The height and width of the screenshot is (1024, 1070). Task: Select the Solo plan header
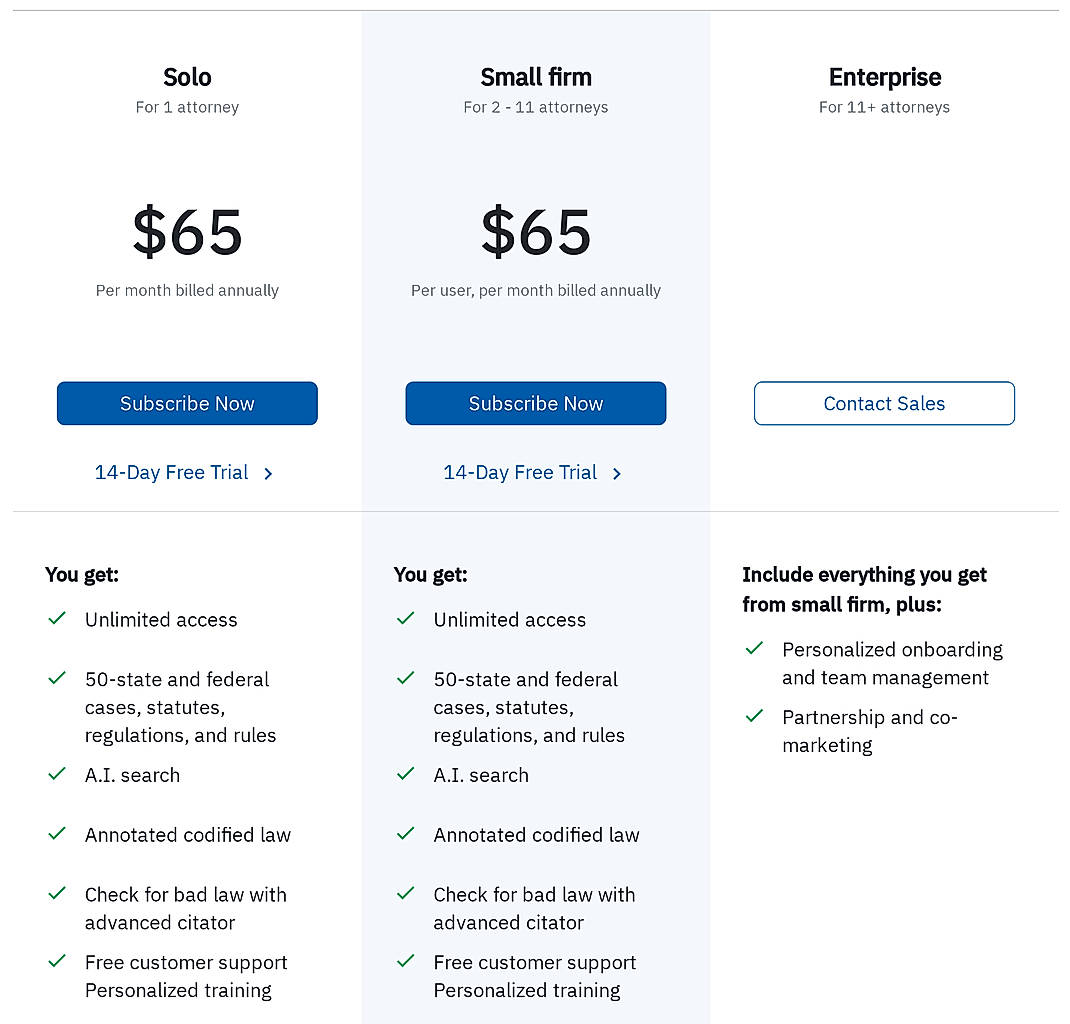[187, 77]
